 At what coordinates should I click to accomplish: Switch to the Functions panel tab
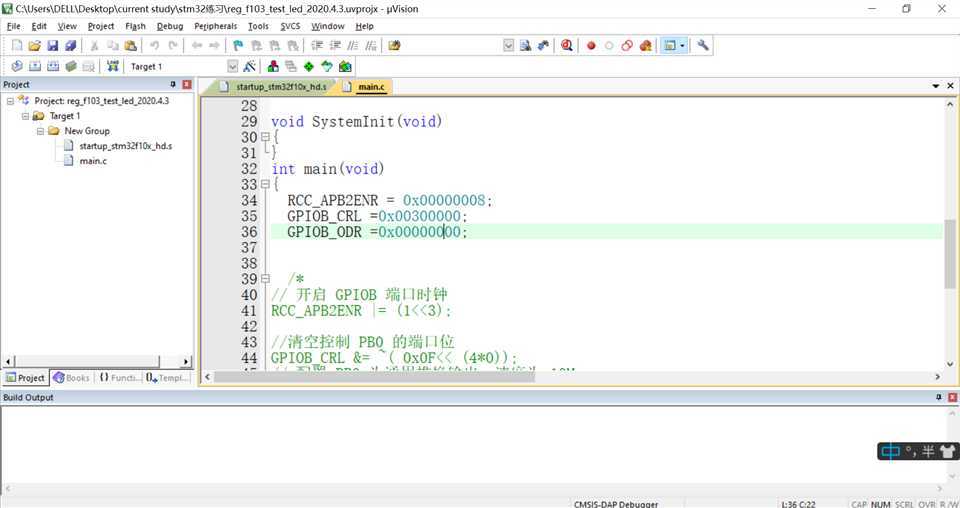120,378
